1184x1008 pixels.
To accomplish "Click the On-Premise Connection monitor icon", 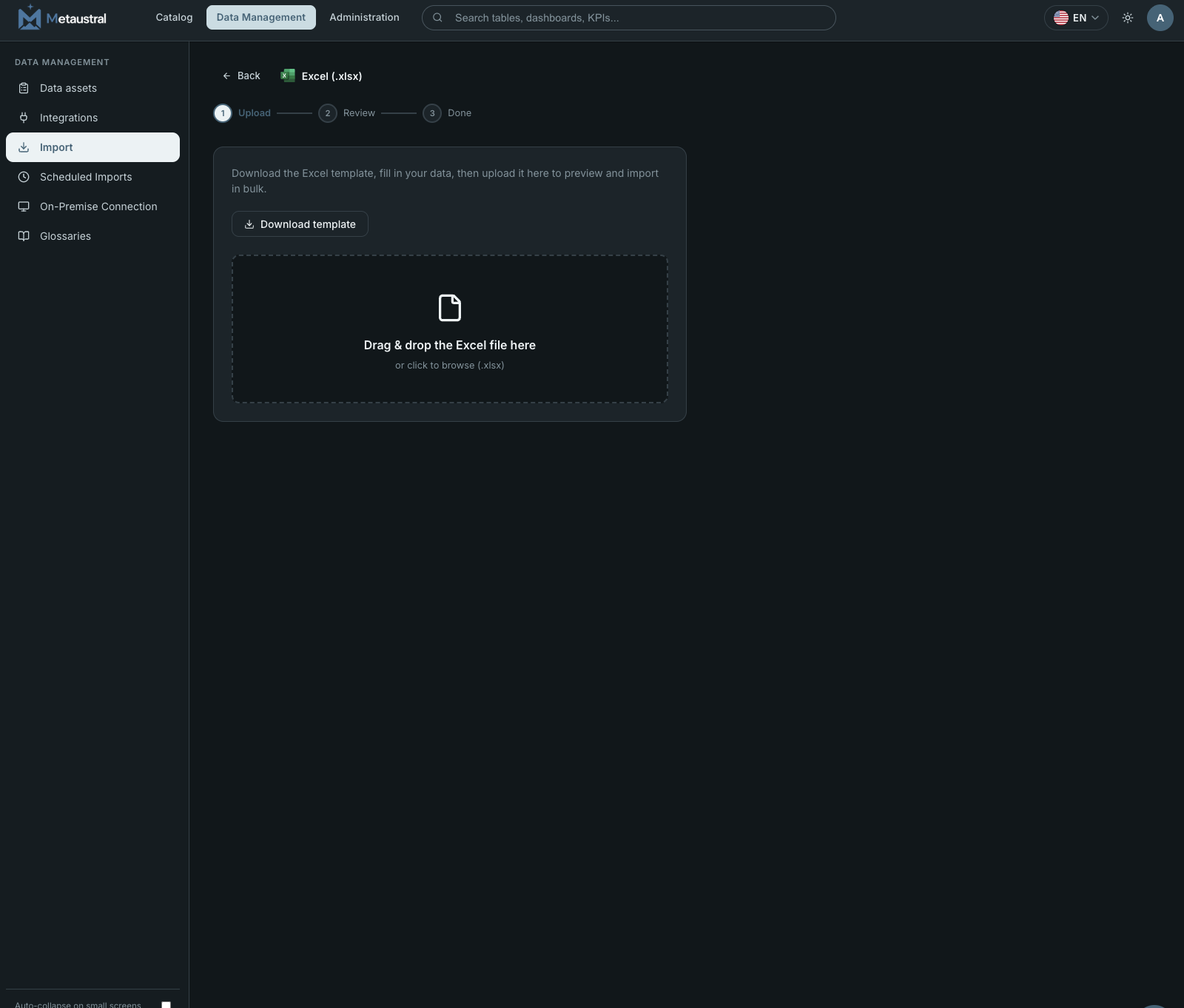I will 24,206.
